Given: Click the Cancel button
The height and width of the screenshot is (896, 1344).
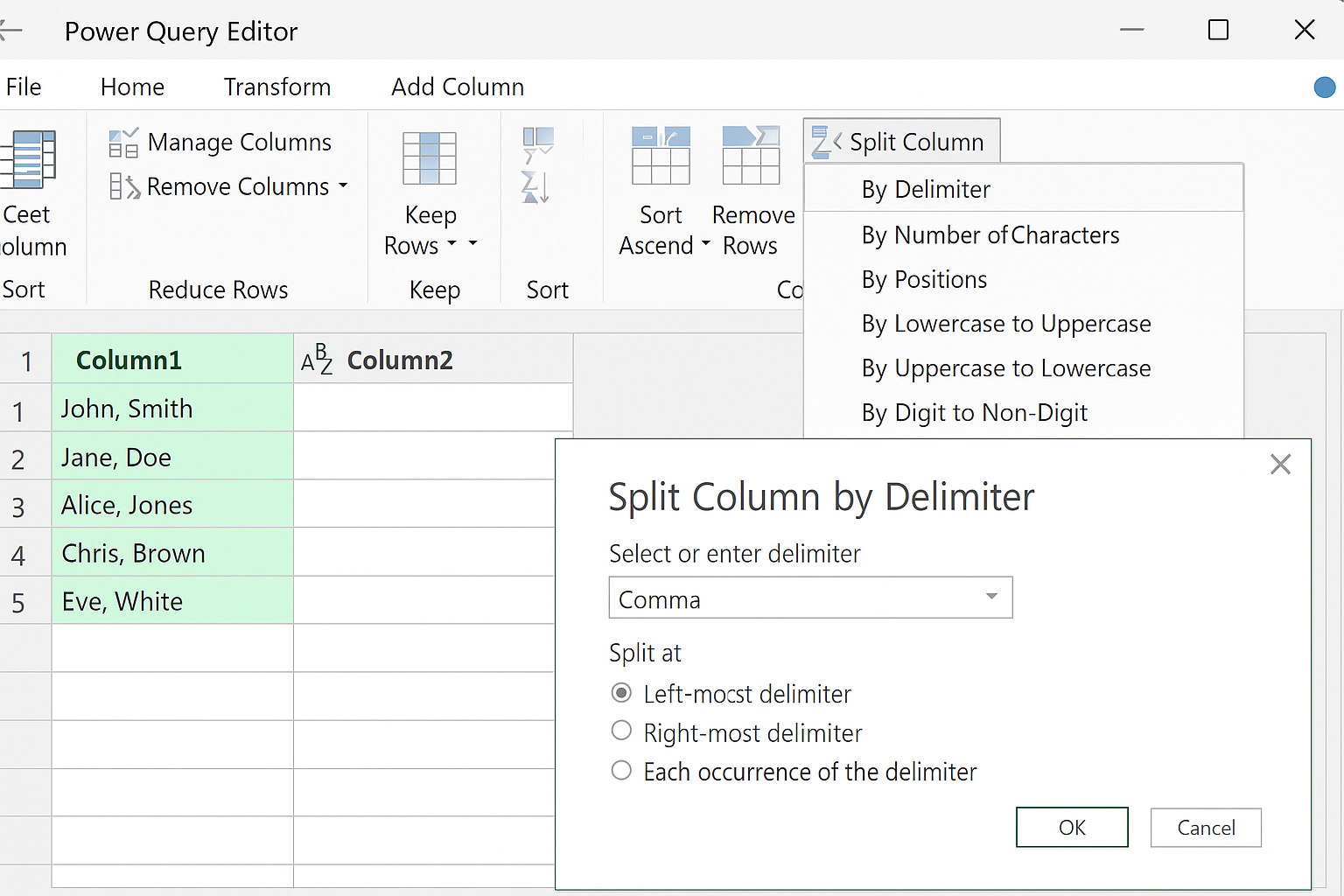Looking at the screenshot, I should coord(1206,827).
